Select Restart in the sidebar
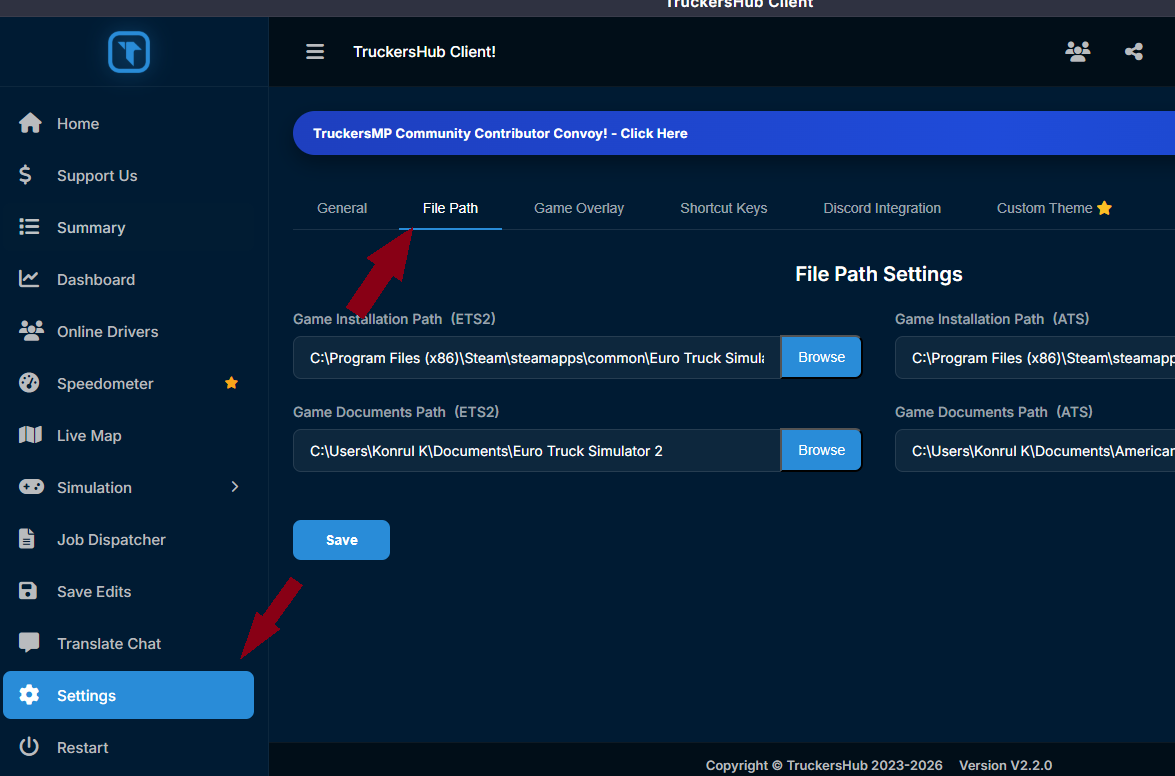 128,747
